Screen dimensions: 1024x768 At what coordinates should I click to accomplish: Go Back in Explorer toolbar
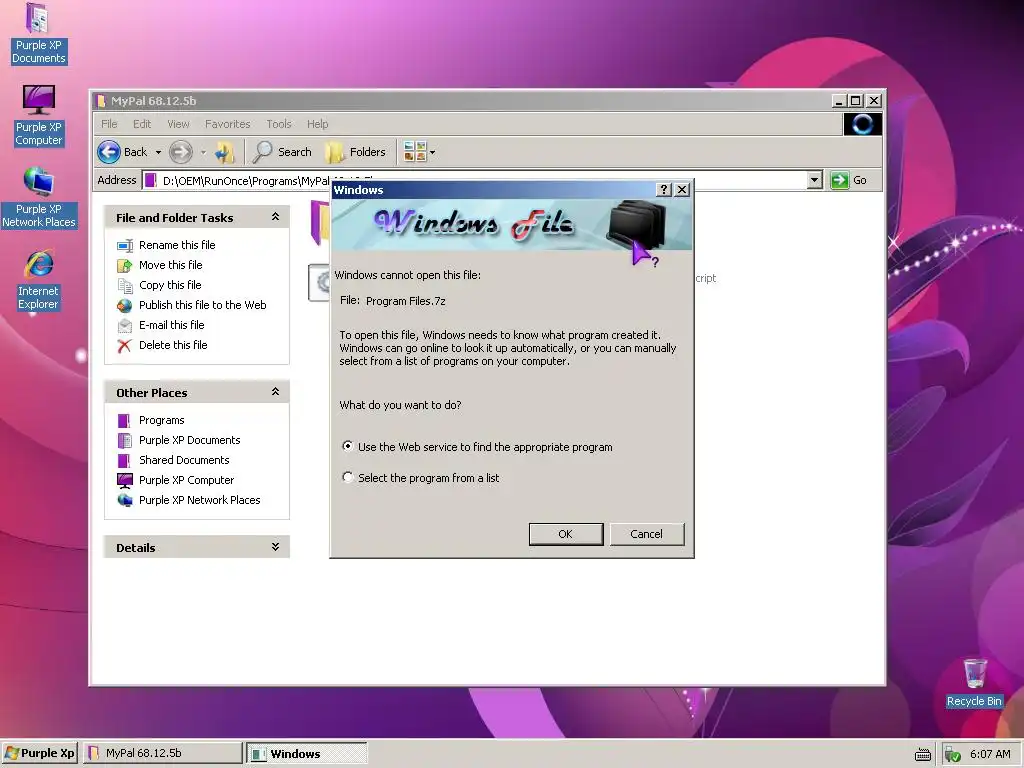123,152
